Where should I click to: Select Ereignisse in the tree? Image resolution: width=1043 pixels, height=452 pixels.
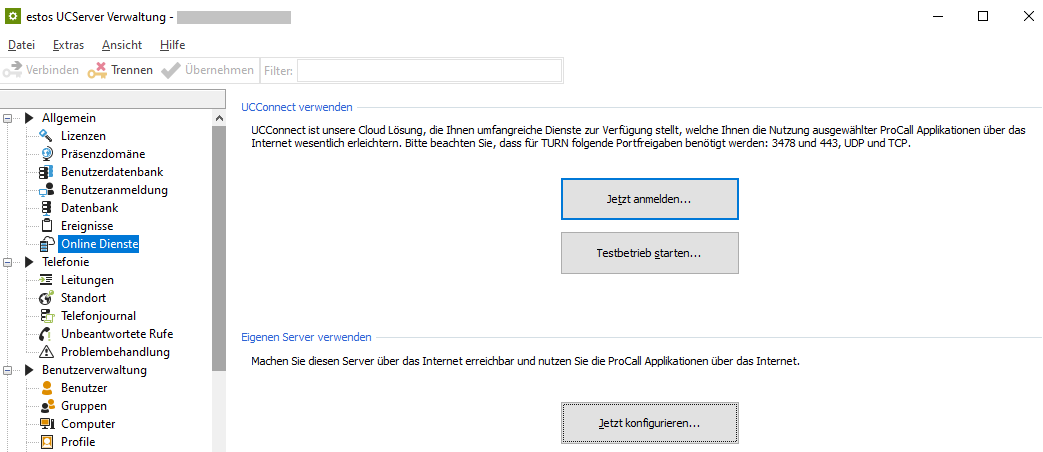(x=87, y=225)
